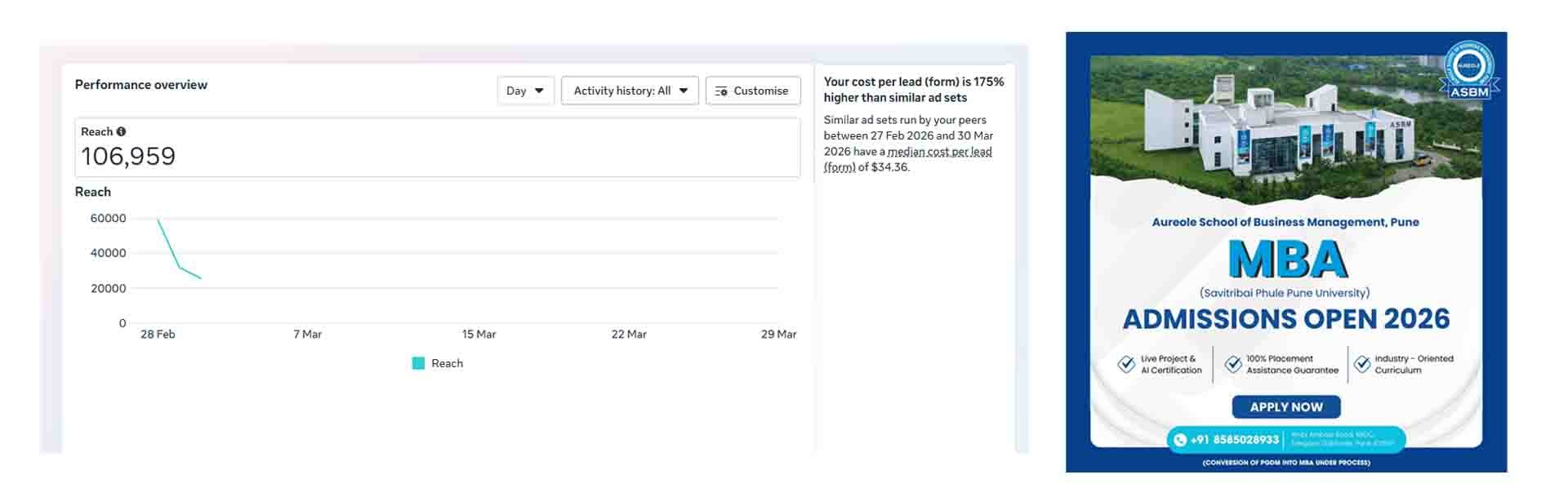Click the +91 8585028933 phone number

click(1235, 440)
